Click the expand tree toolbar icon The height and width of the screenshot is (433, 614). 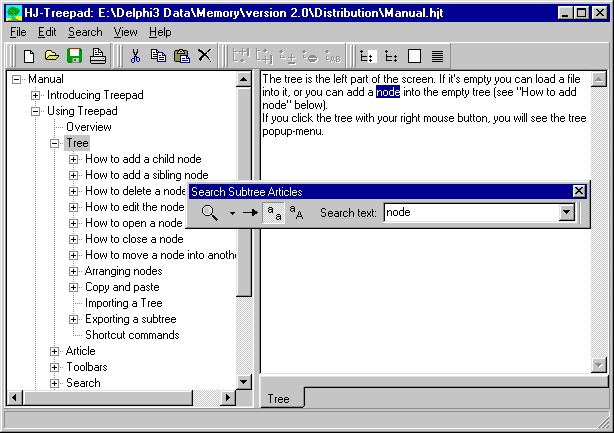[x=391, y=56]
